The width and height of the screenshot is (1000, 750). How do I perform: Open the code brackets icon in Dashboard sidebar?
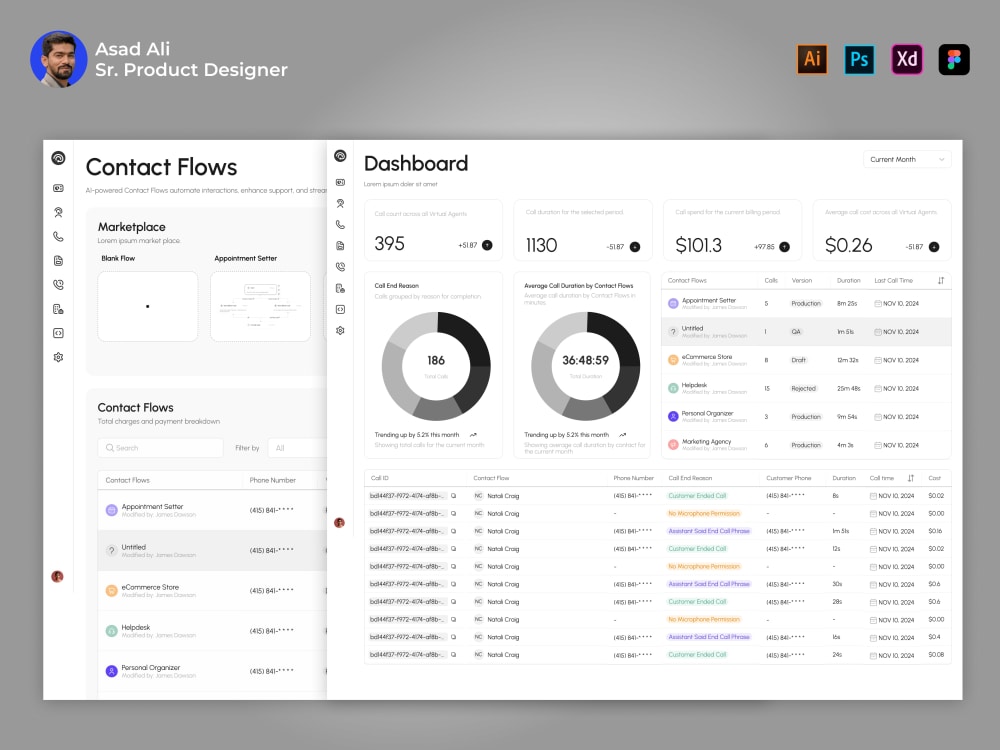[341, 309]
